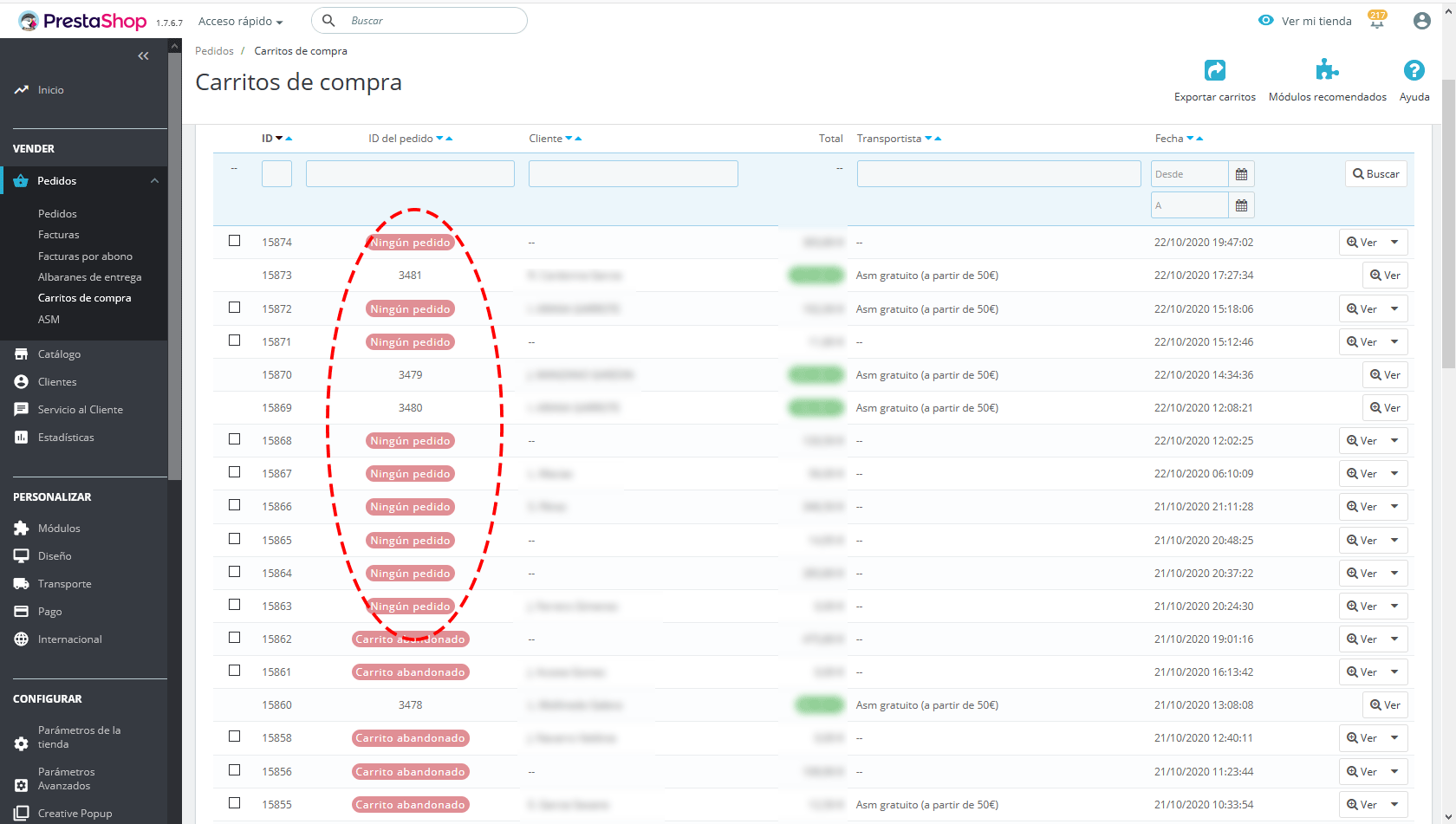Expand the action dropdown for cart 15868
The width and height of the screenshot is (1456, 824).
click(1394, 441)
